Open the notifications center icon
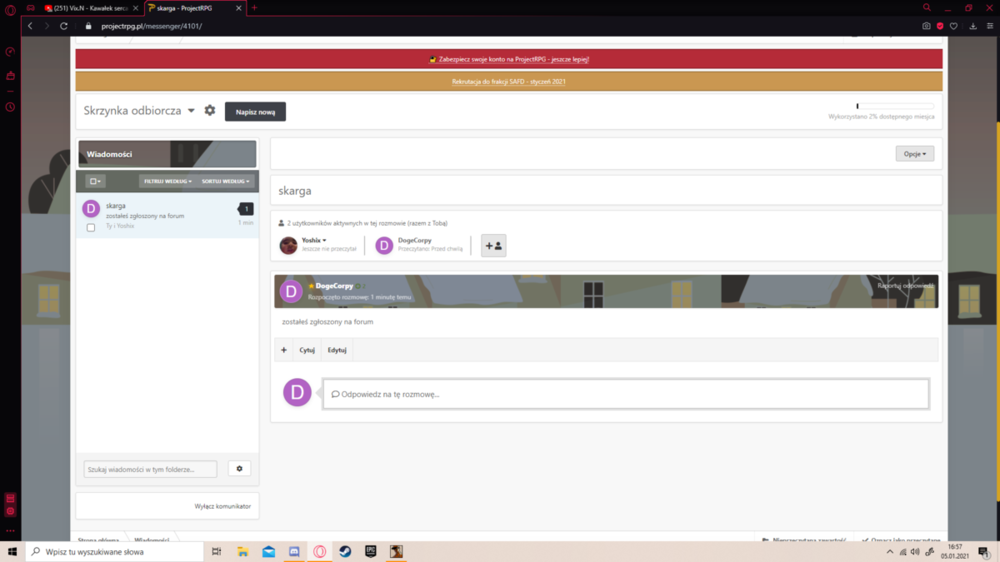This screenshot has height=562, width=1000. pyautogui.click(x=985, y=552)
